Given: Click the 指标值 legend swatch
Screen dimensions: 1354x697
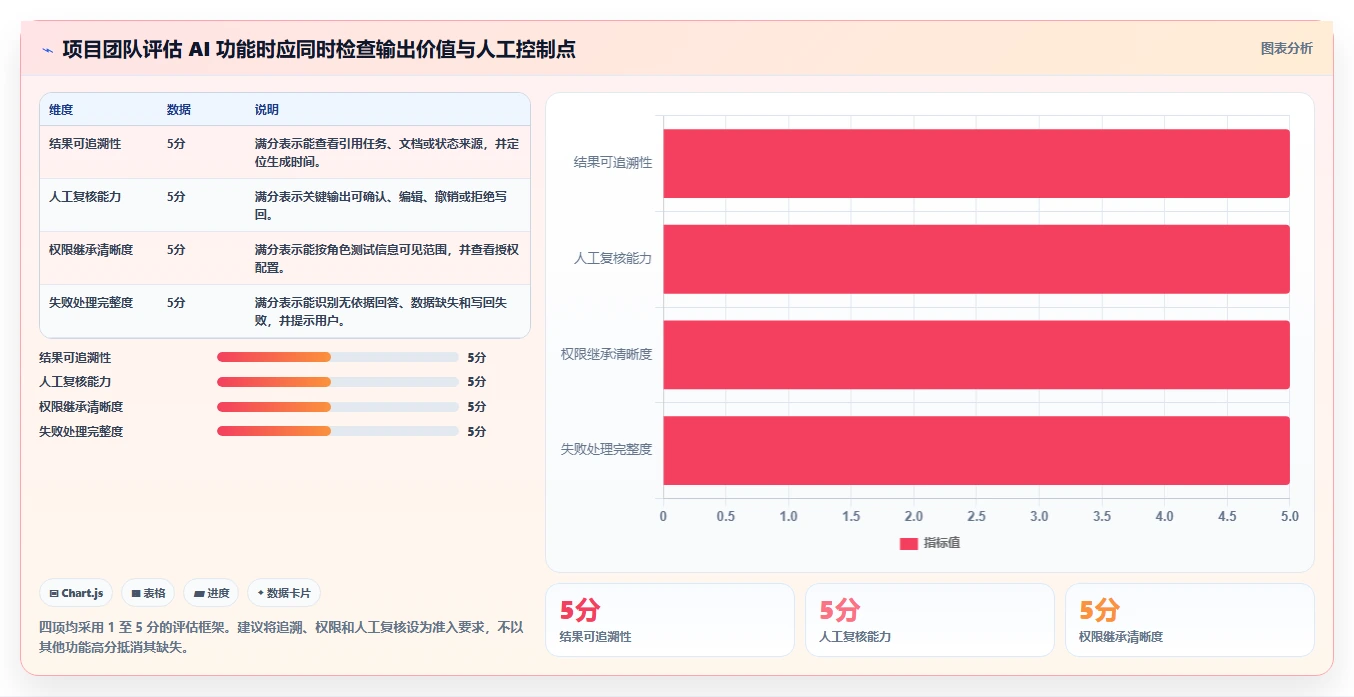Looking at the screenshot, I should coord(908,543).
